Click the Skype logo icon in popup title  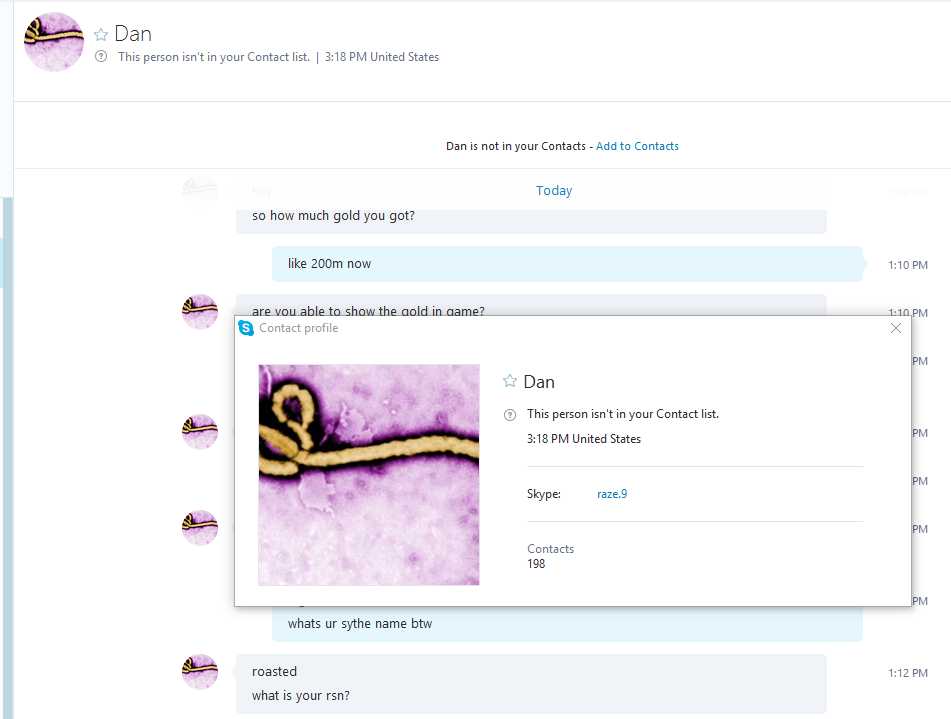pos(246,328)
